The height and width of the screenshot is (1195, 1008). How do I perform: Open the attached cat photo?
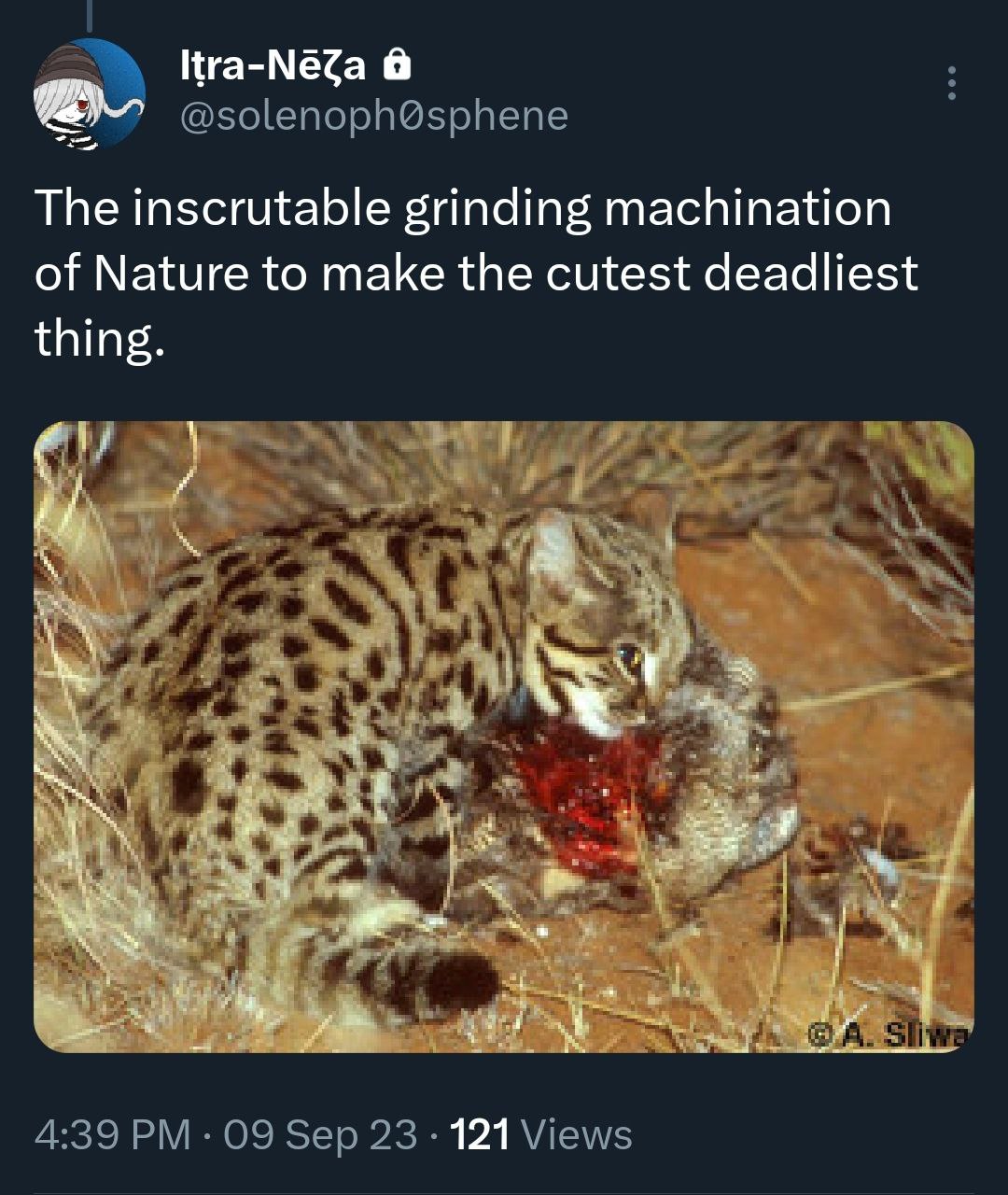point(504,737)
